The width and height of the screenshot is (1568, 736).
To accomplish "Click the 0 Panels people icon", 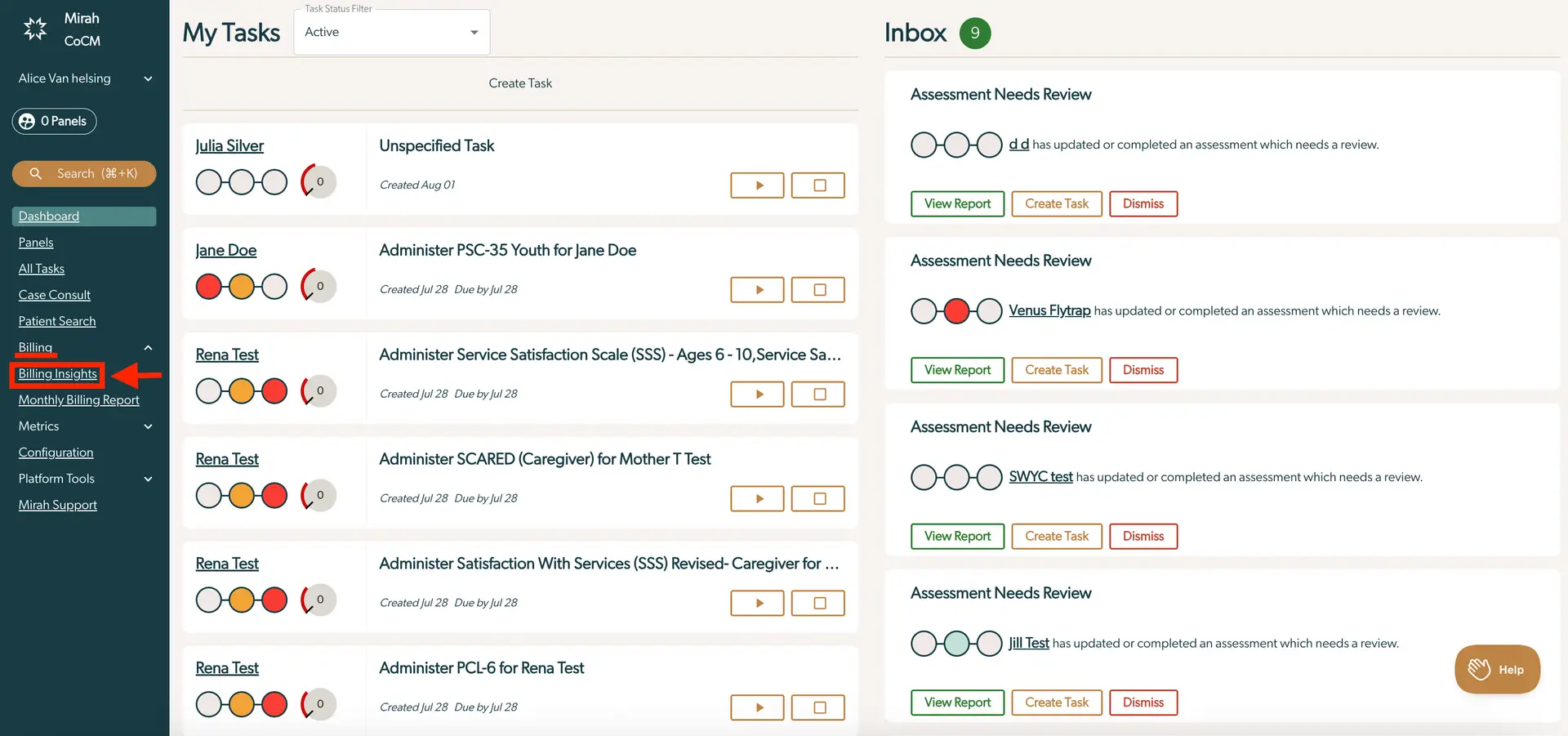I will pyautogui.click(x=25, y=121).
